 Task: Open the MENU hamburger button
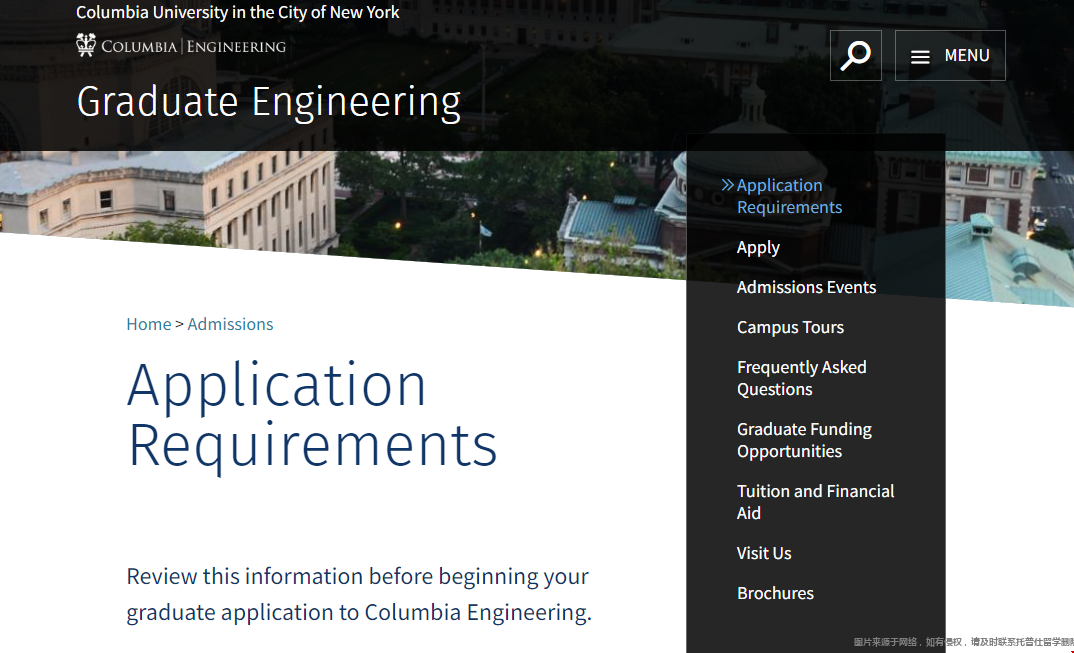click(x=950, y=56)
